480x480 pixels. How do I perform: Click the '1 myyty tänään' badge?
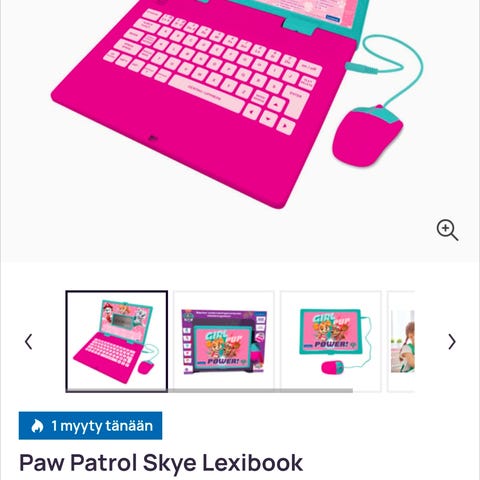90,426
